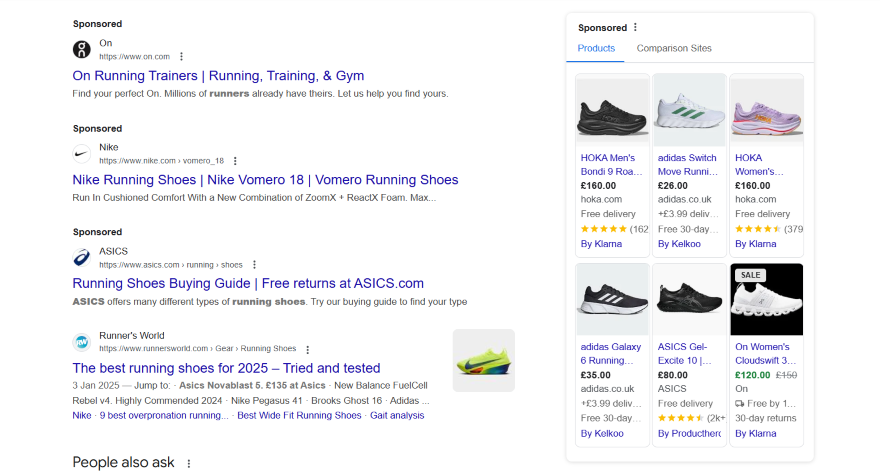The height and width of the screenshot is (474, 880).
Task: Open HOKA Men's Bondi 9 product title
Action: 611,165
